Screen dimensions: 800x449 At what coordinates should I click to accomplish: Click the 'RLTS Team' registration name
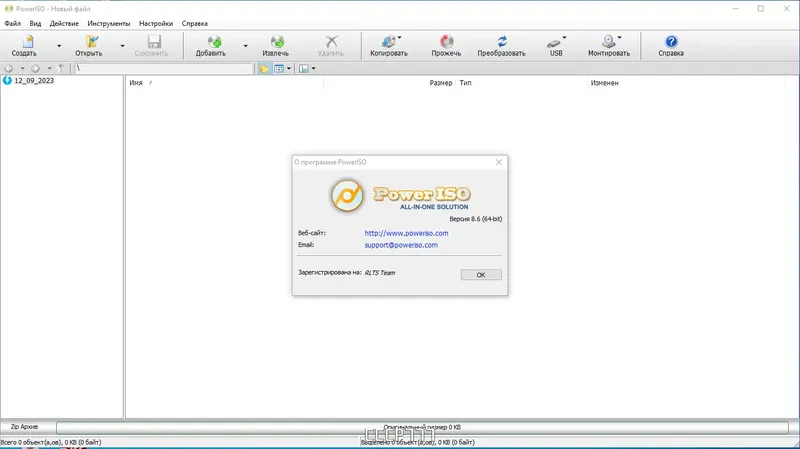[x=380, y=273]
